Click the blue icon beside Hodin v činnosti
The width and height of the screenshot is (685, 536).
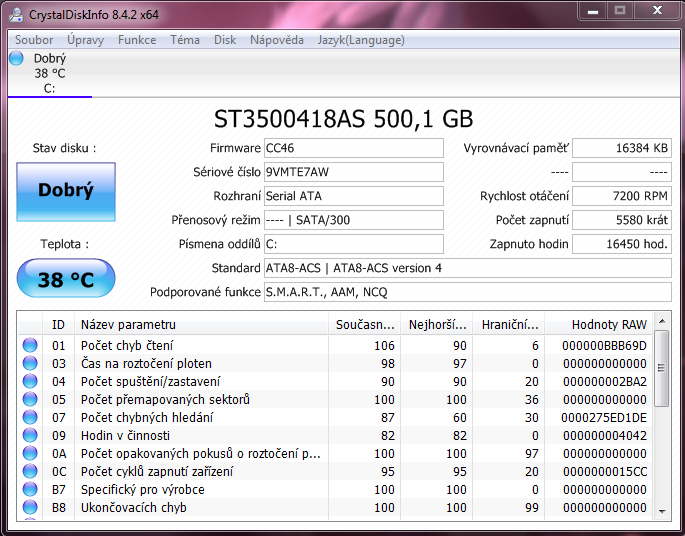pyautogui.click(x=31, y=436)
